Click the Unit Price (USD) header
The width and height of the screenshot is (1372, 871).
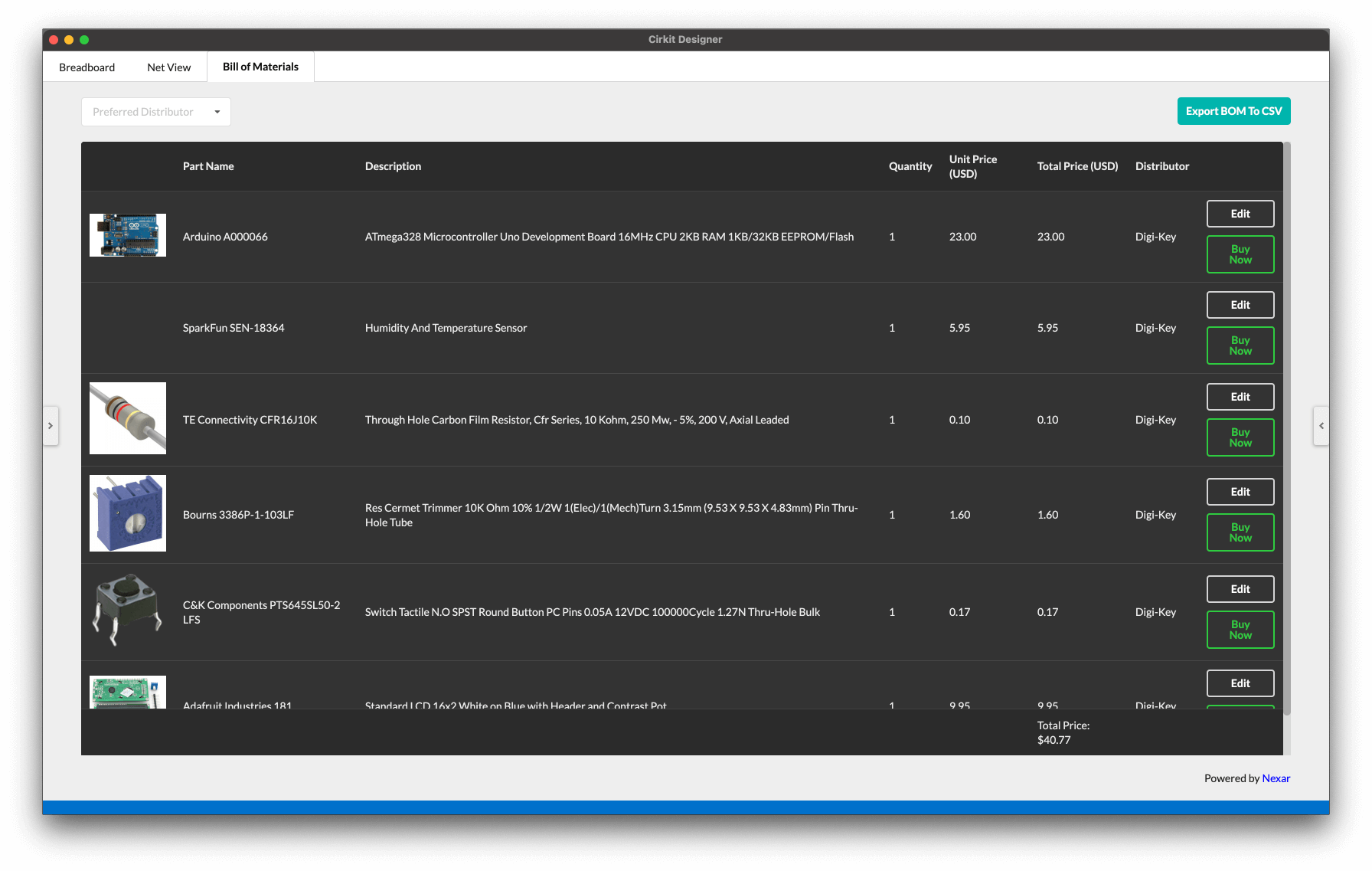pos(972,166)
